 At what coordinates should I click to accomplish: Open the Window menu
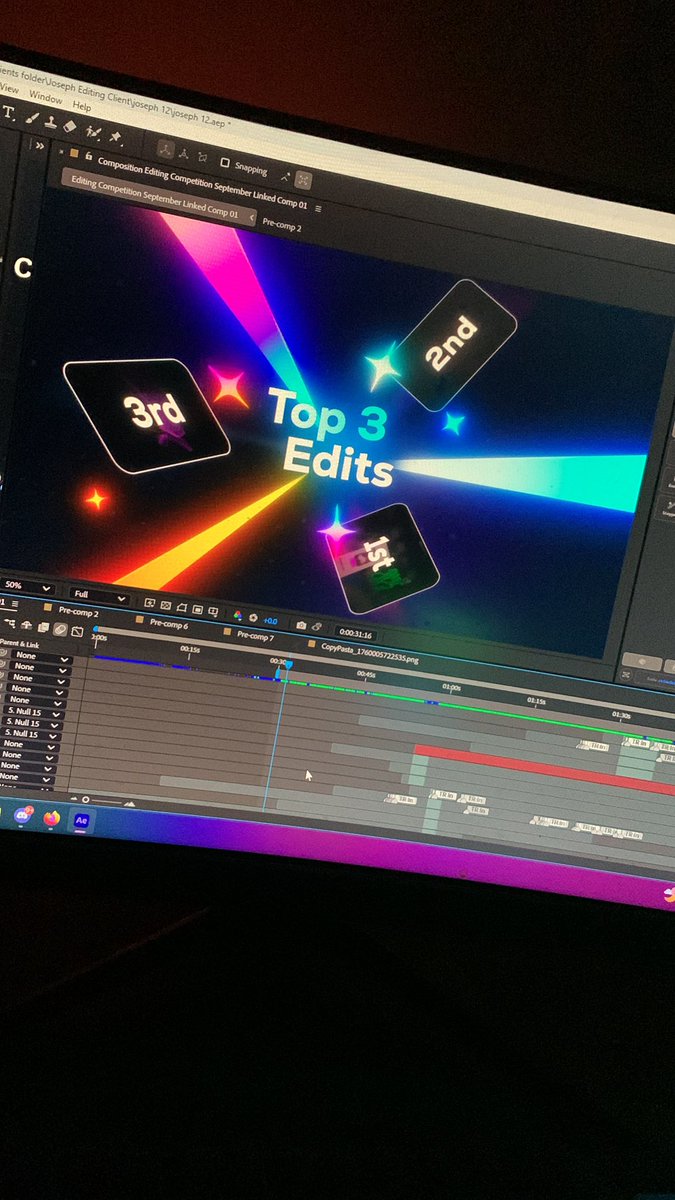45,97
